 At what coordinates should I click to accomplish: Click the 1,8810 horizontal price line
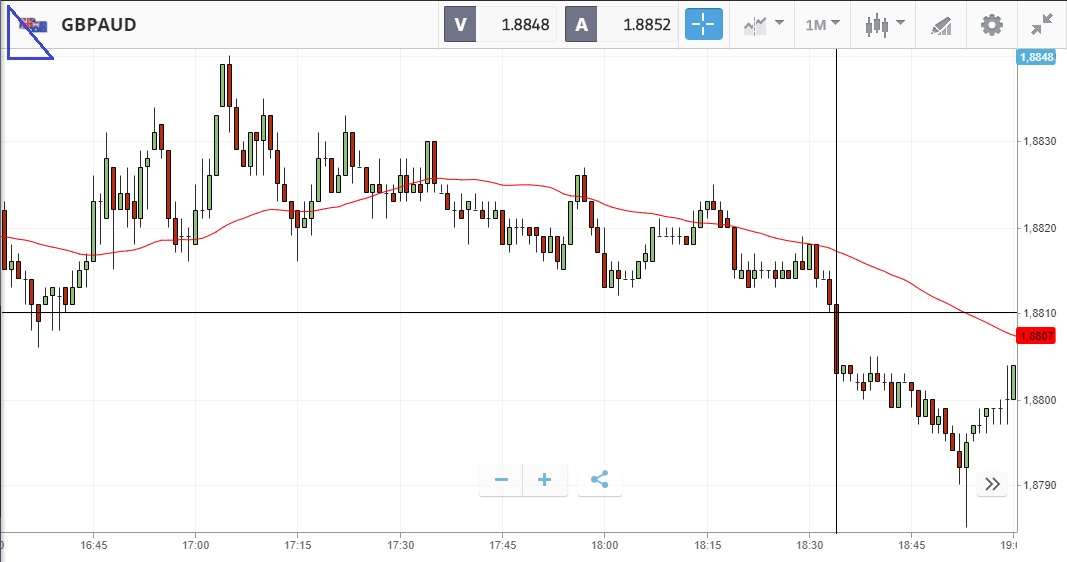(x=508, y=312)
